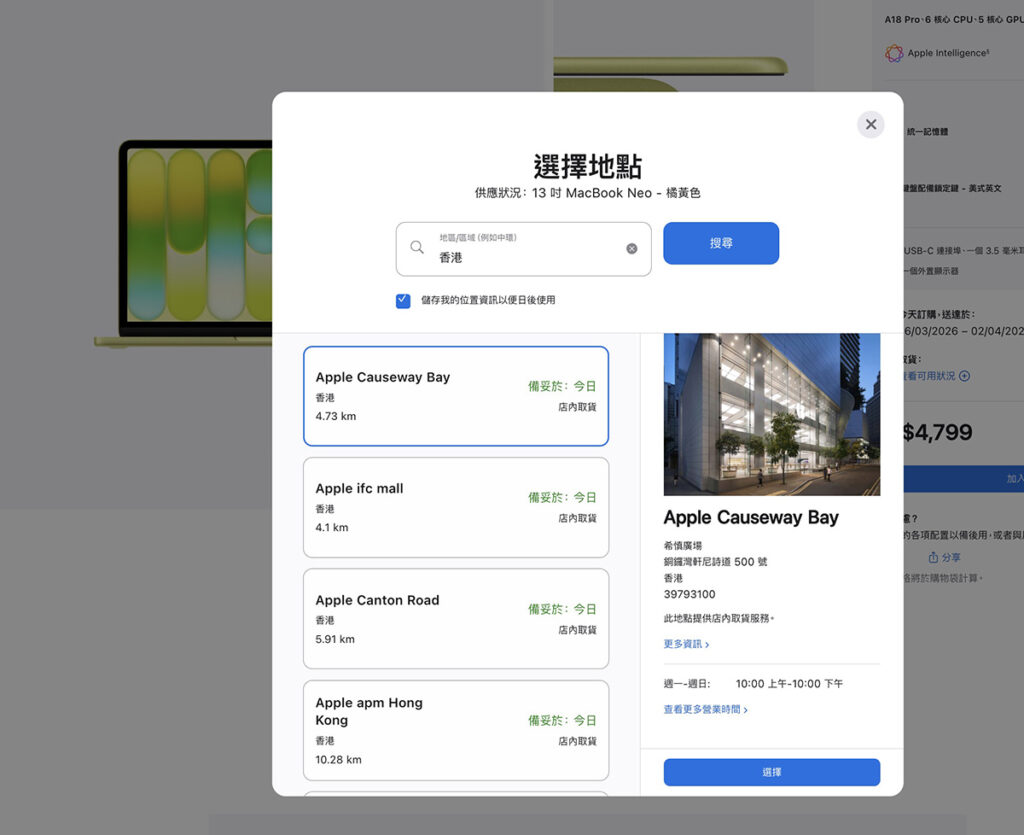The image size is (1024, 835).
Task: Clear the location search field text
Action: point(631,249)
